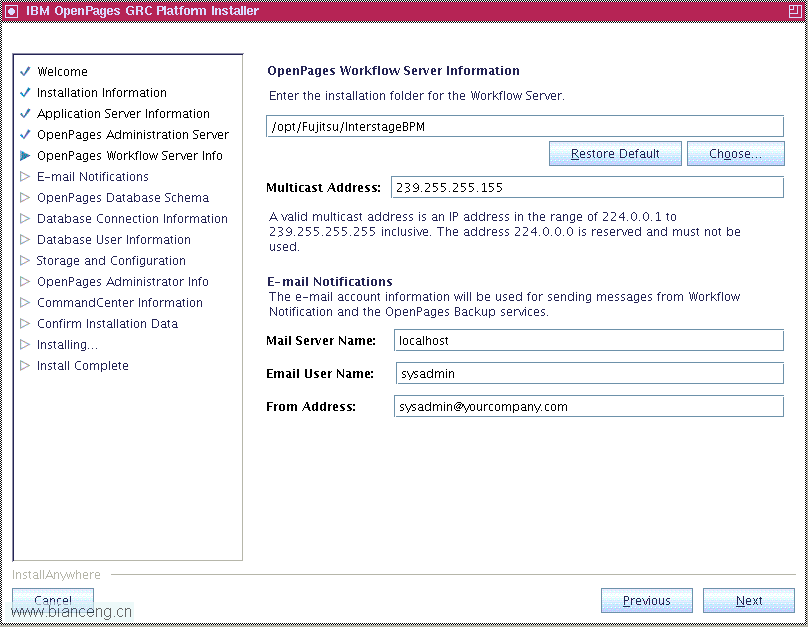Screen dimensions: 808x627
Task: Click the From Address label
Action: [311, 406]
